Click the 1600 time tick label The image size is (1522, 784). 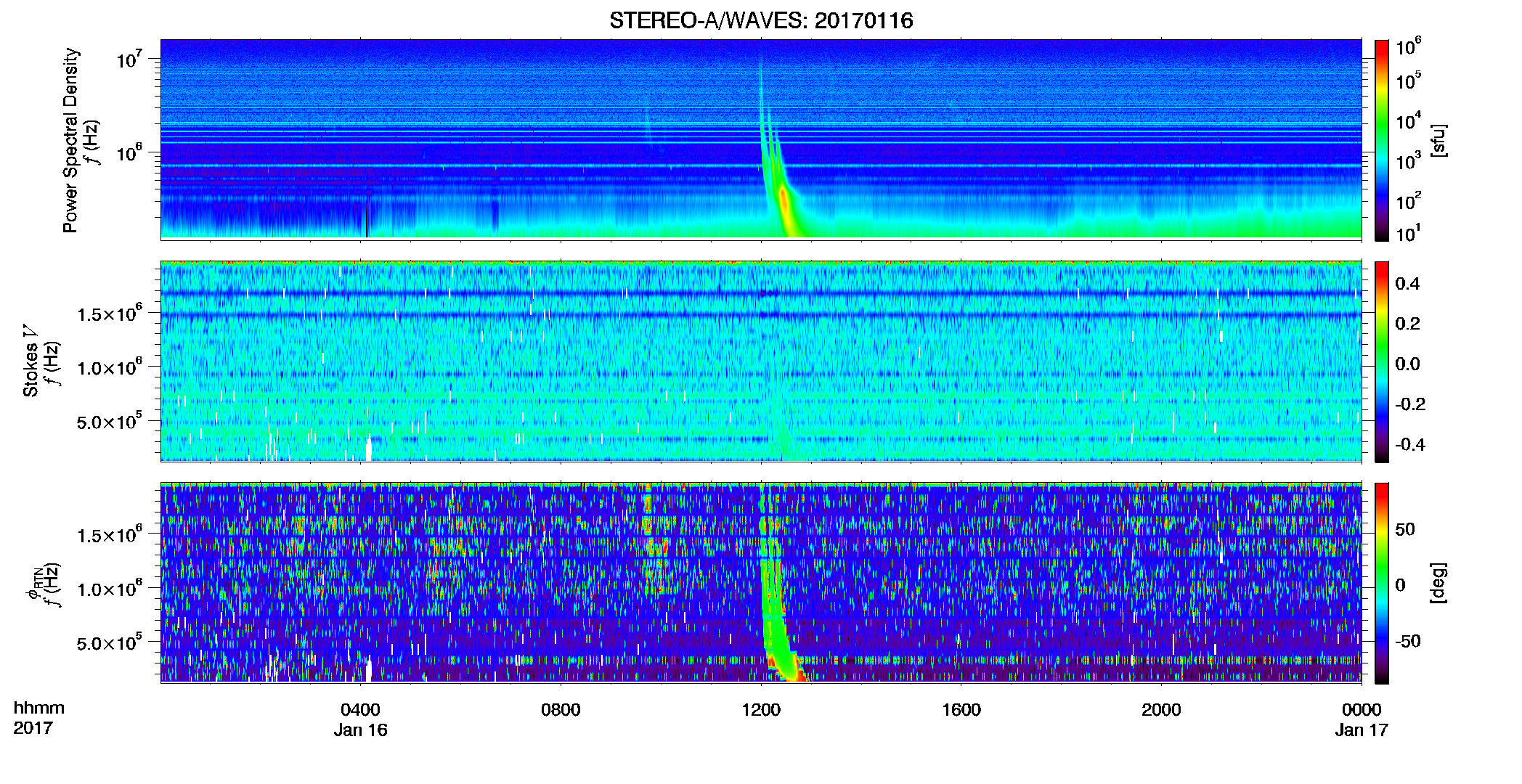click(x=961, y=709)
